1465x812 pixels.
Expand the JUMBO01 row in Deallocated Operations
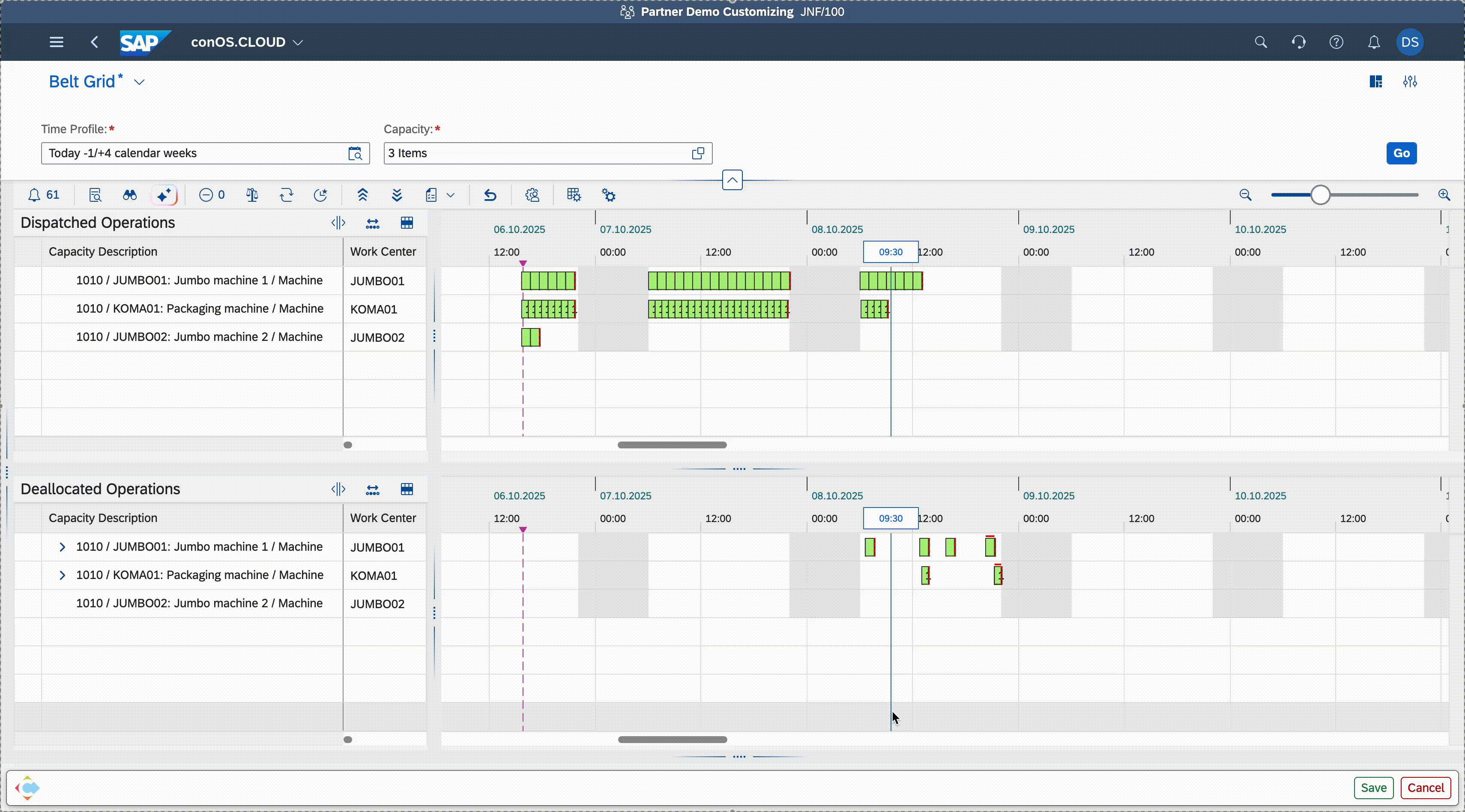63,547
